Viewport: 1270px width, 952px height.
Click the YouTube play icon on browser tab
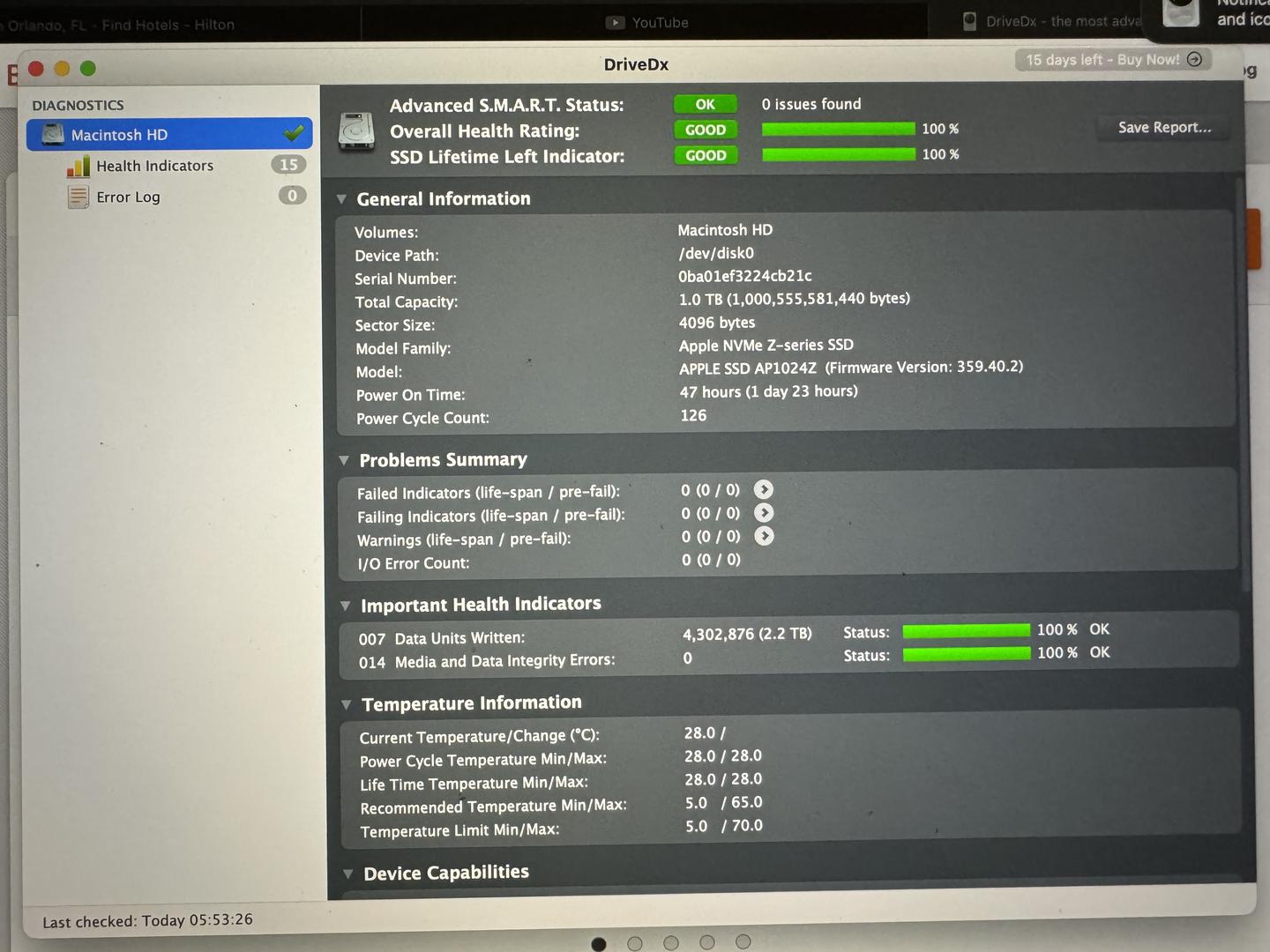[x=615, y=23]
